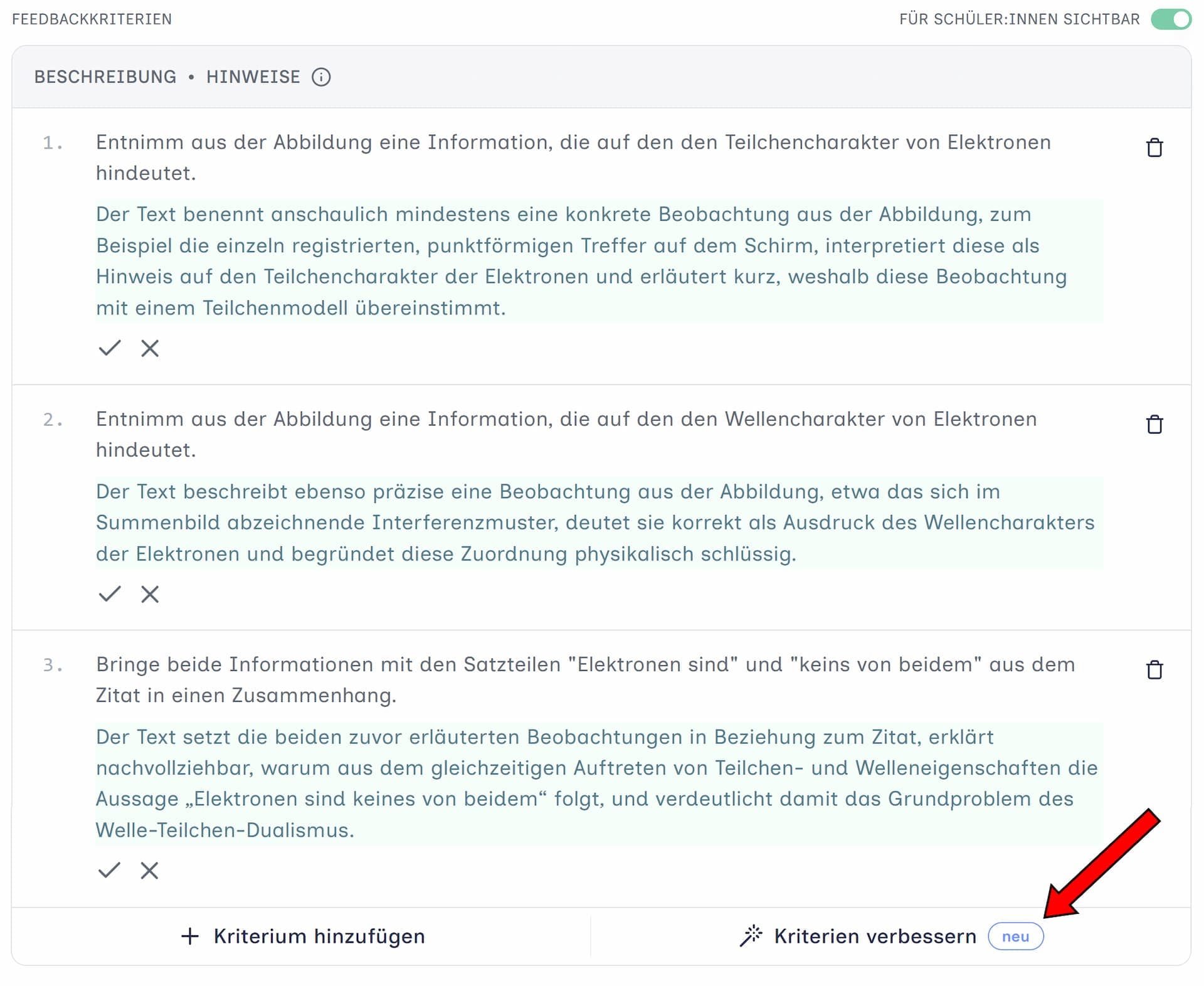1204x986 pixels.
Task: Click the "neu" badge
Action: click(x=1015, y=936)
